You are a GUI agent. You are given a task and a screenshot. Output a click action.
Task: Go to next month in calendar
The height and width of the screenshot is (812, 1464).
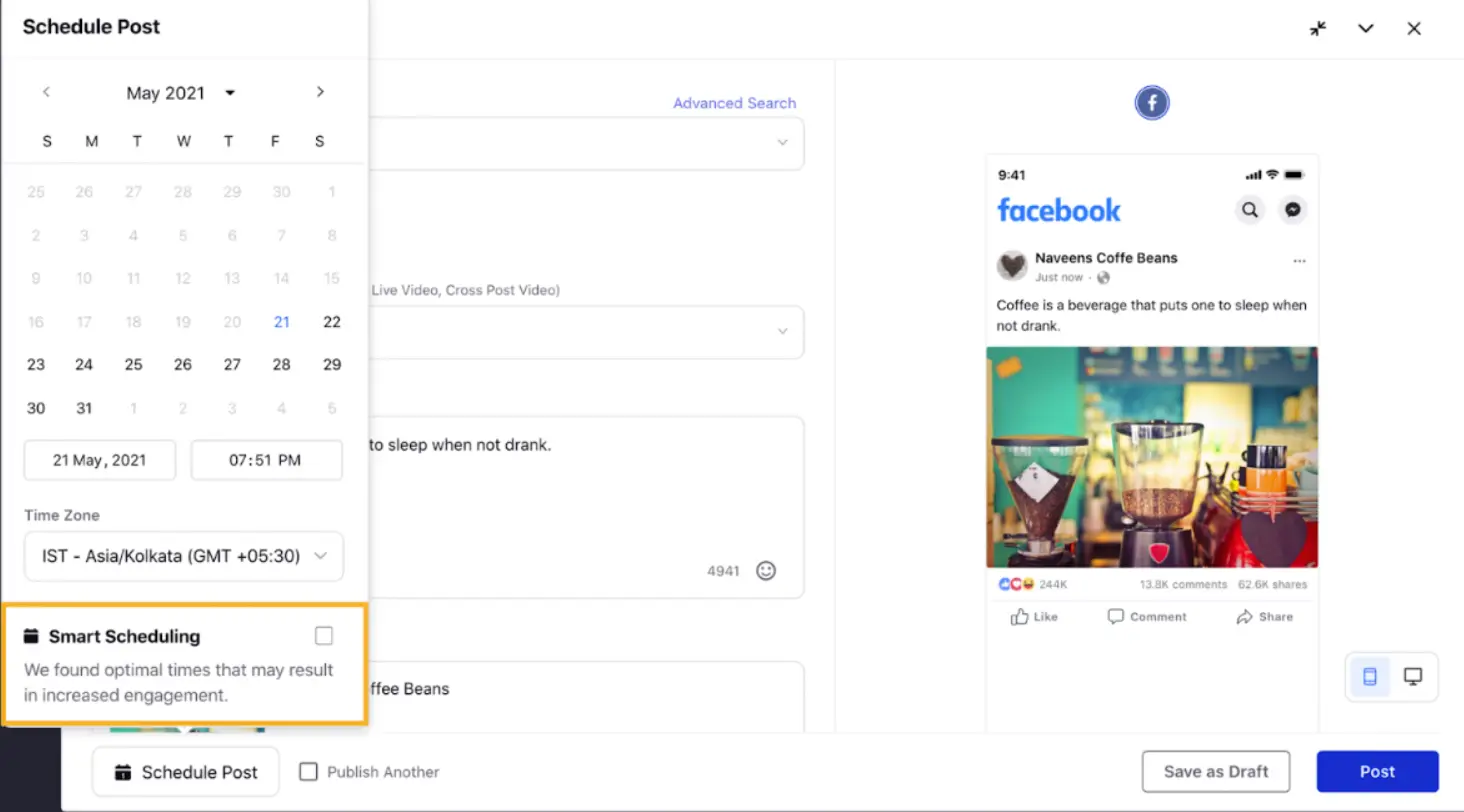[x=320, y=92]
